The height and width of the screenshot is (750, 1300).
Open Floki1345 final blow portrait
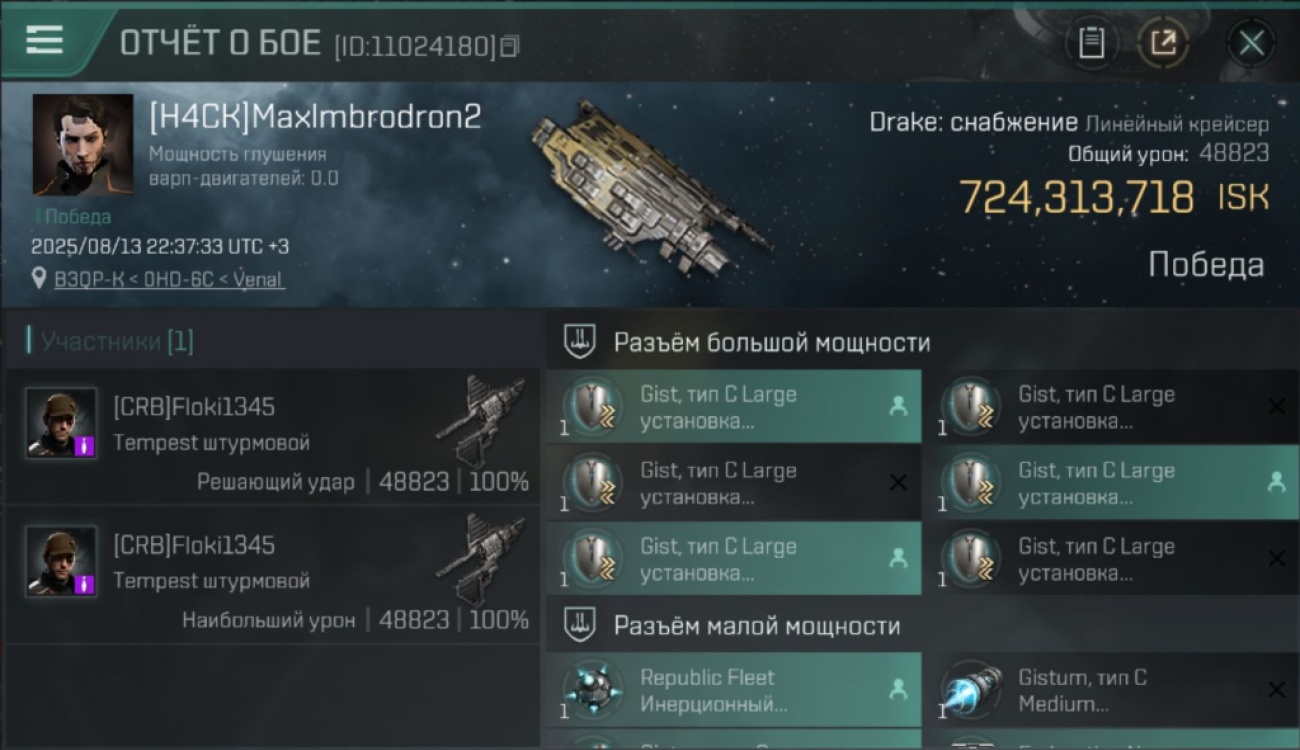point(61,423)
